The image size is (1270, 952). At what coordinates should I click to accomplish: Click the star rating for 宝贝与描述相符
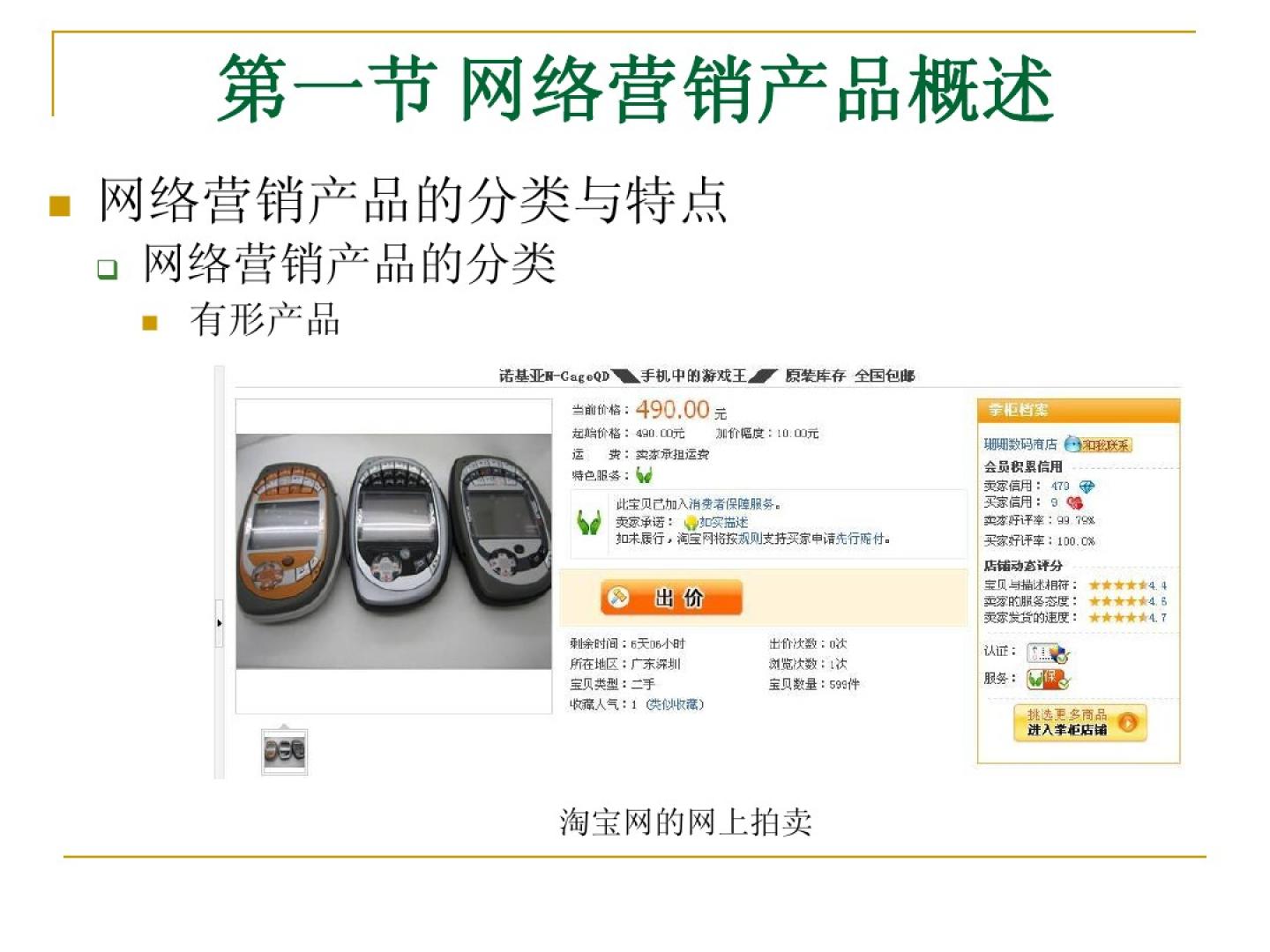pyautogui.click(x=1118, y=585)
